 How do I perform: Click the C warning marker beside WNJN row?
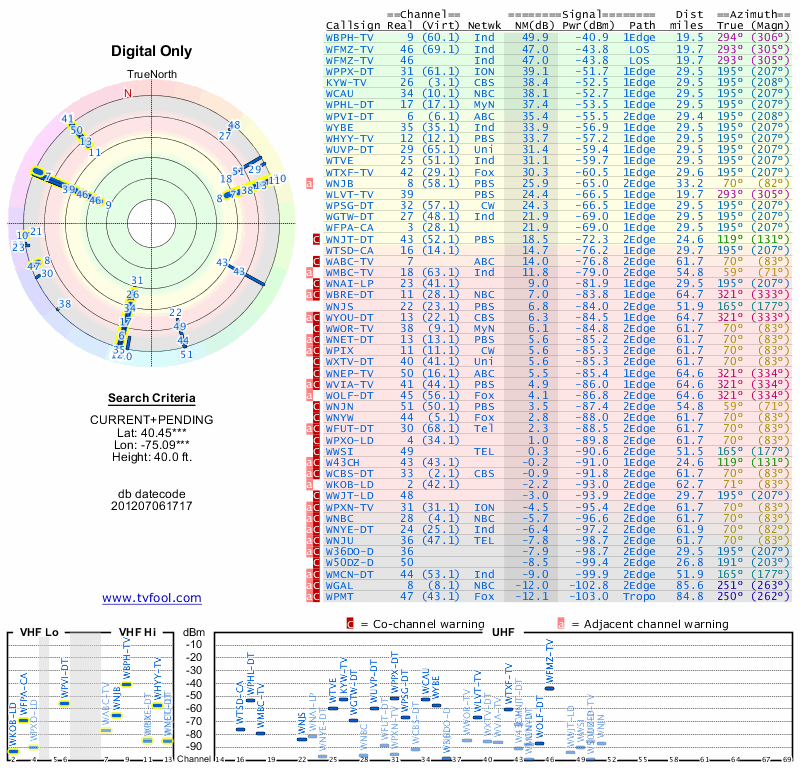click(316, 407)
